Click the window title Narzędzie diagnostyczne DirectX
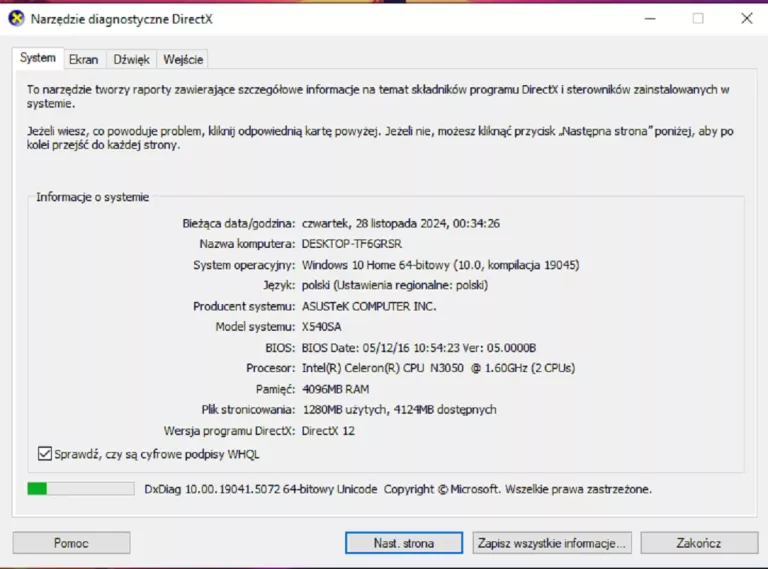This screenshot has height=569, width=768. [121, 19]
